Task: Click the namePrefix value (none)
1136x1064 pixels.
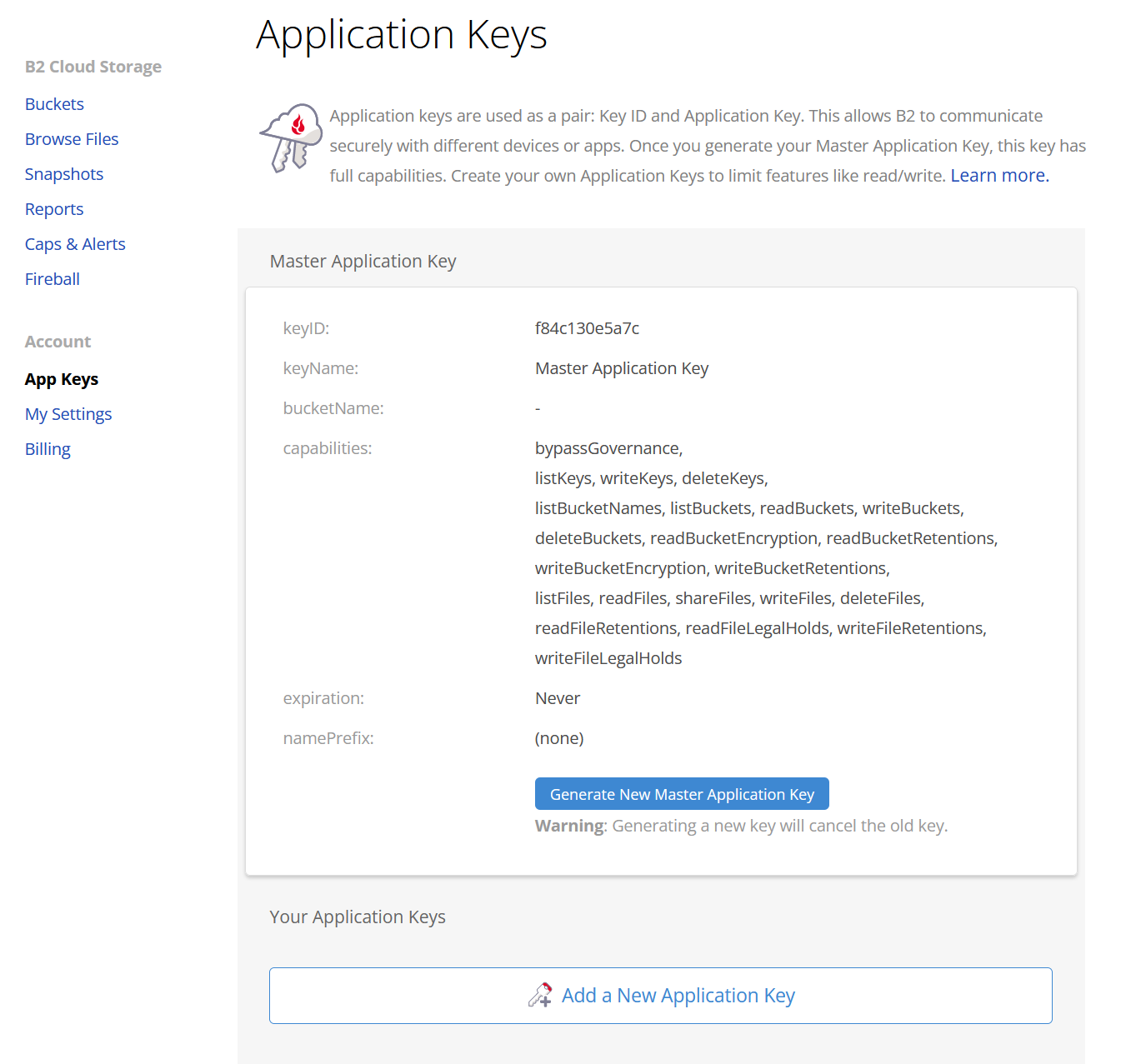Action: pyautogui.click(x=559, y=738)
